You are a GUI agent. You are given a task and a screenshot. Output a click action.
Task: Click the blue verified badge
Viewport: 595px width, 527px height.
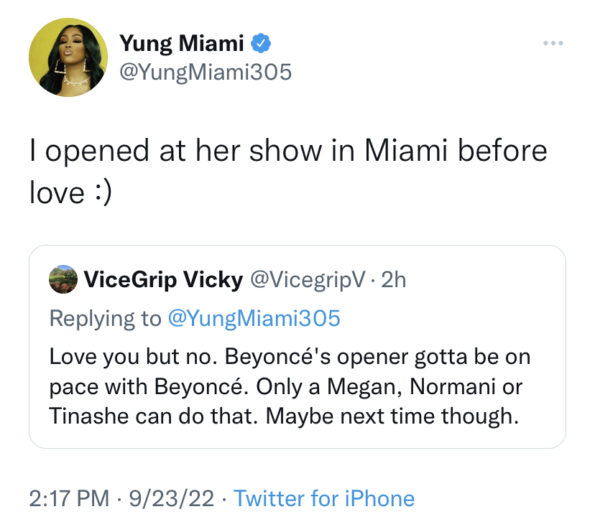pyautogui.click(x=261, y=43)
